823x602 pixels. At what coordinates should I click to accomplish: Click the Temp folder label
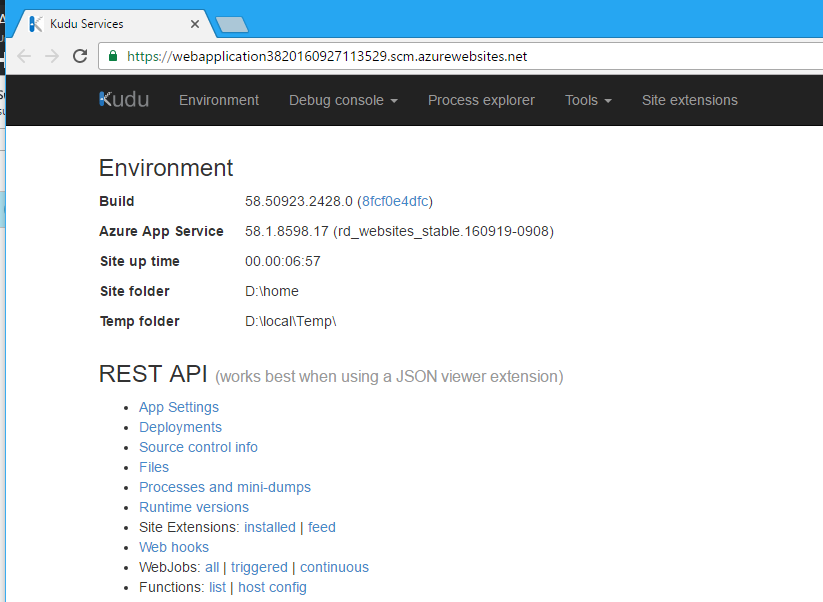click(x=140, y=321)
